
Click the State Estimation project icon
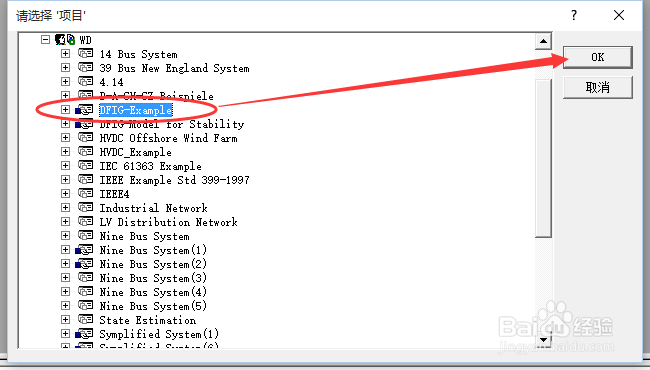[85, 319]
